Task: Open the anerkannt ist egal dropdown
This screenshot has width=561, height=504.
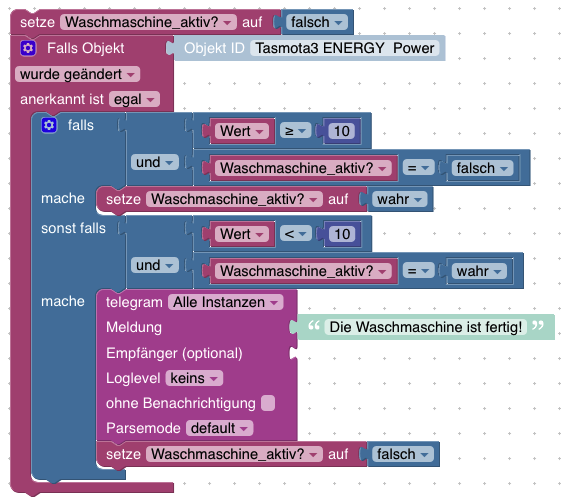Action: (x=134, y=99)
